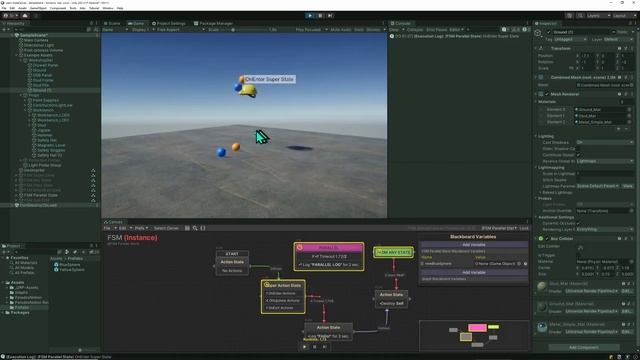This screenshot has height=360, width=640.
Task: Open the Tag dropdown in the Inspector
Action: point(571,39)
